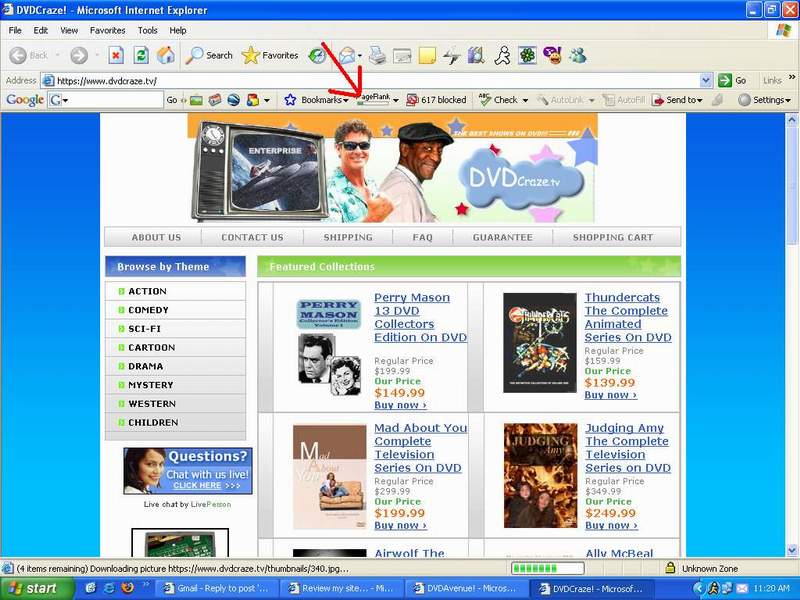Viewport: 800px width, 600px height.
Task: Expand the Links toolbar chevron
Action: [x=791, y=78]
